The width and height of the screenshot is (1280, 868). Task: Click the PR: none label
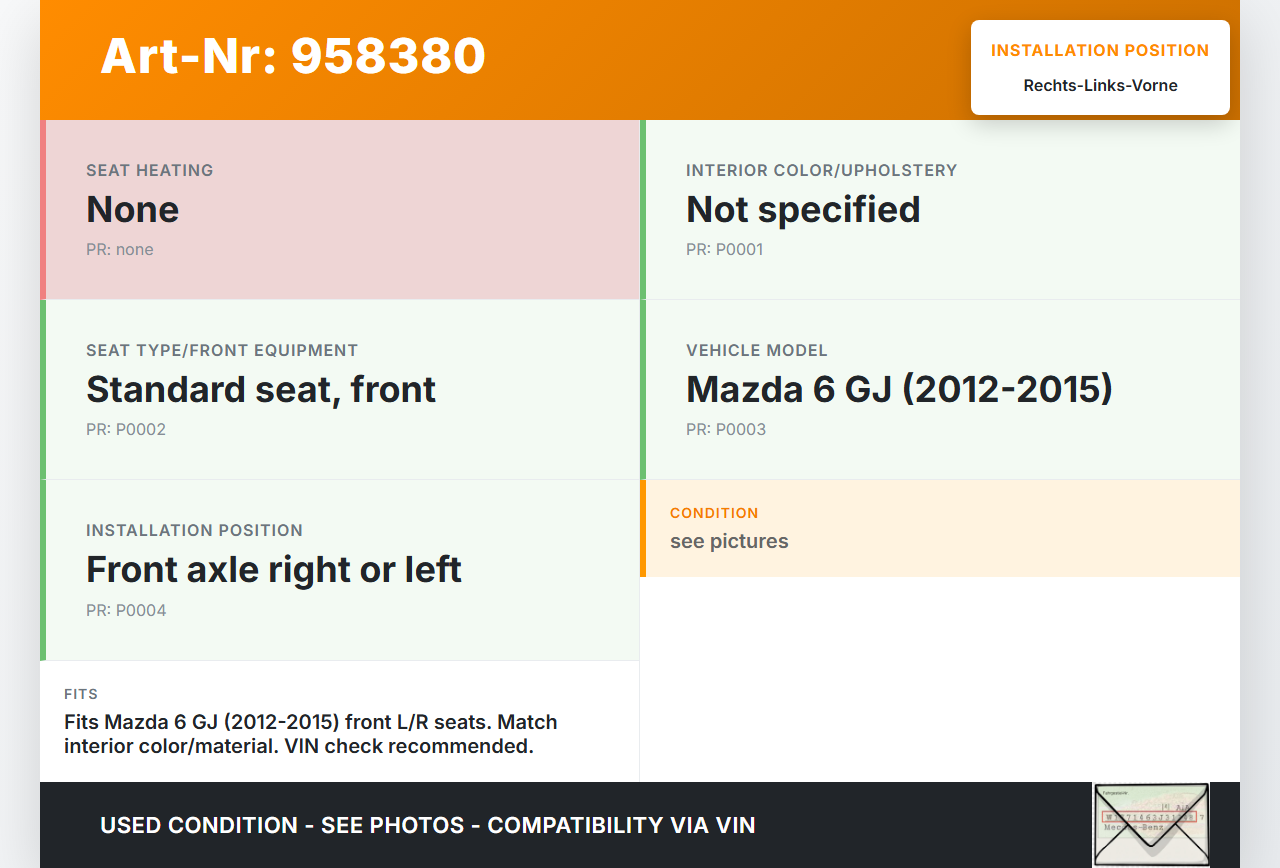(x=120, y=249)
